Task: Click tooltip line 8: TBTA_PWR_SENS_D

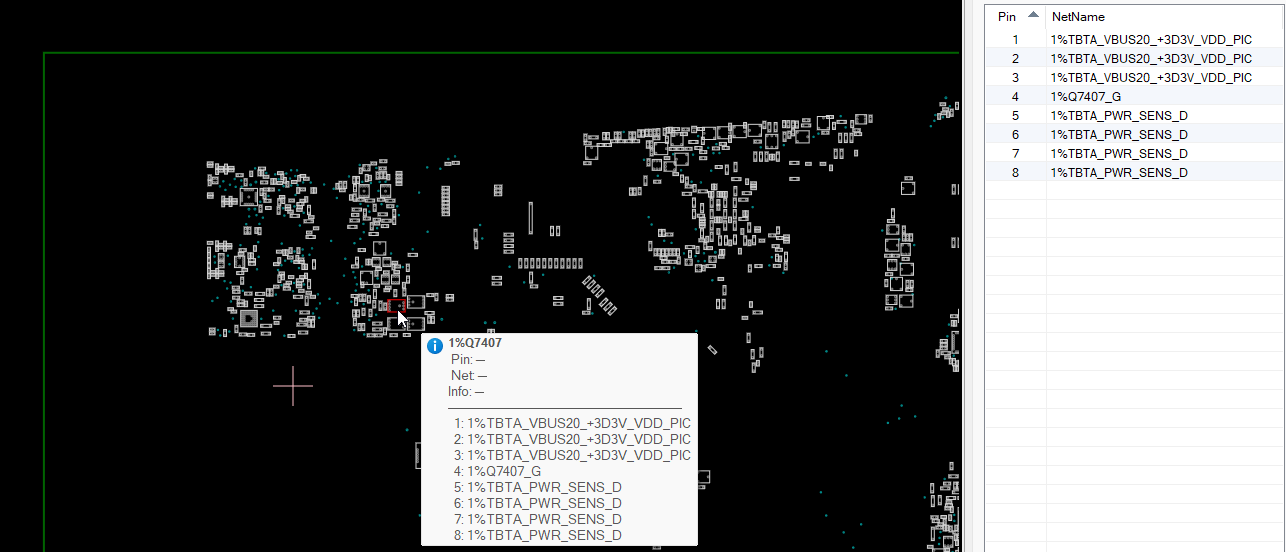Action: click(x=537, y=535)
